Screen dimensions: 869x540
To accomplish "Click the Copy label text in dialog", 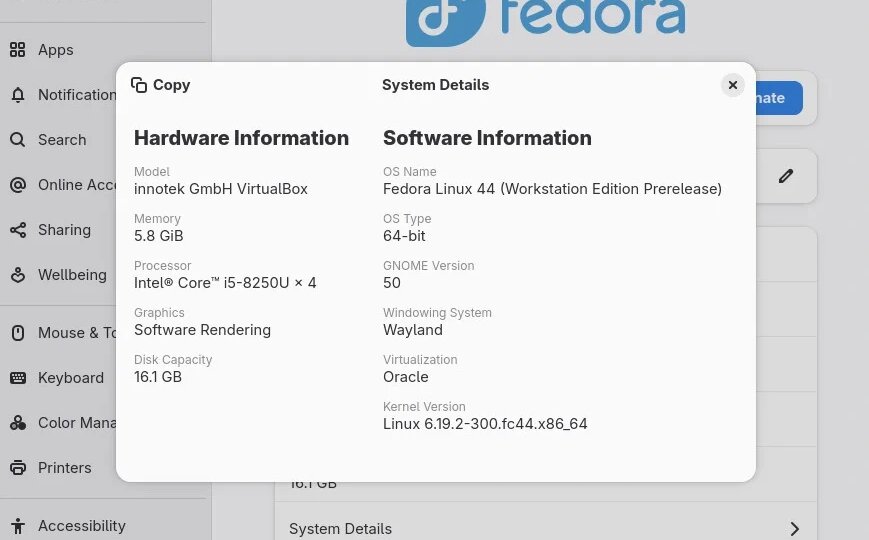I will [x=172, y=85].
